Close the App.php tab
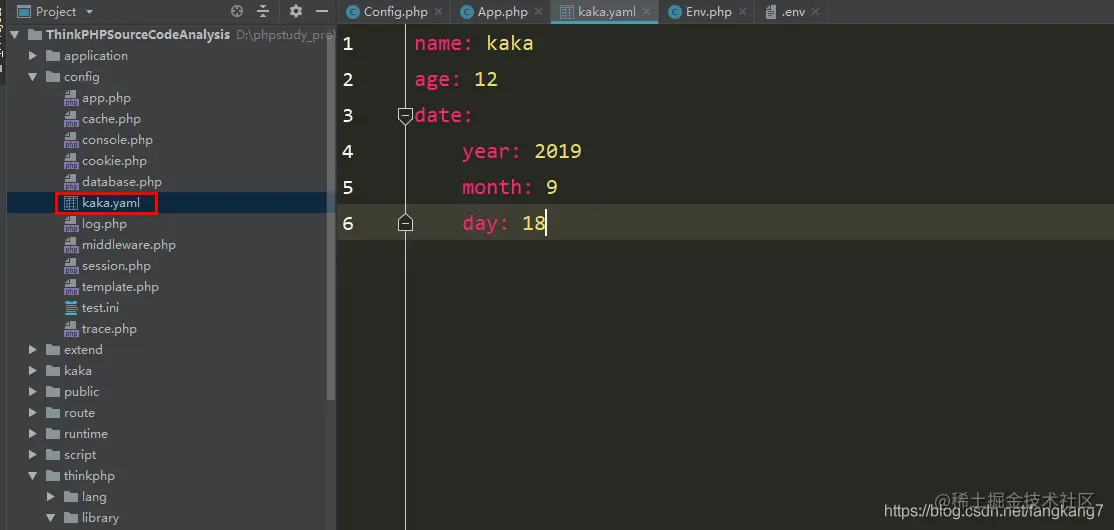1114x530 pixels. (x=539, y=12)
